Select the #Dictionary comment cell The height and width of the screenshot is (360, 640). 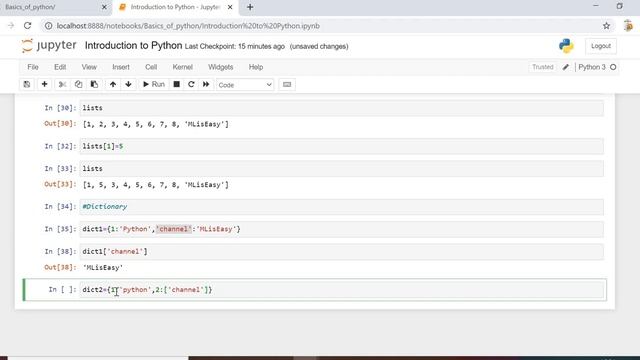[341, 207]
